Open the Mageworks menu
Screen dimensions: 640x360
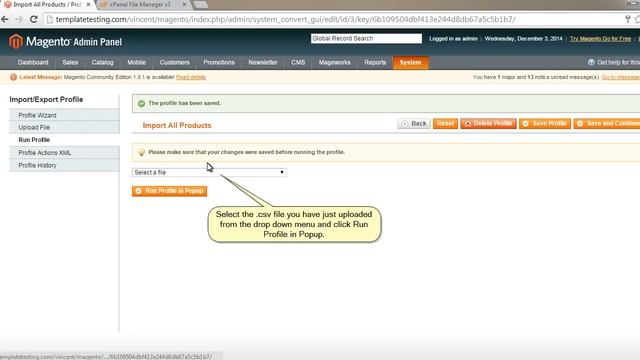(335, 62)
